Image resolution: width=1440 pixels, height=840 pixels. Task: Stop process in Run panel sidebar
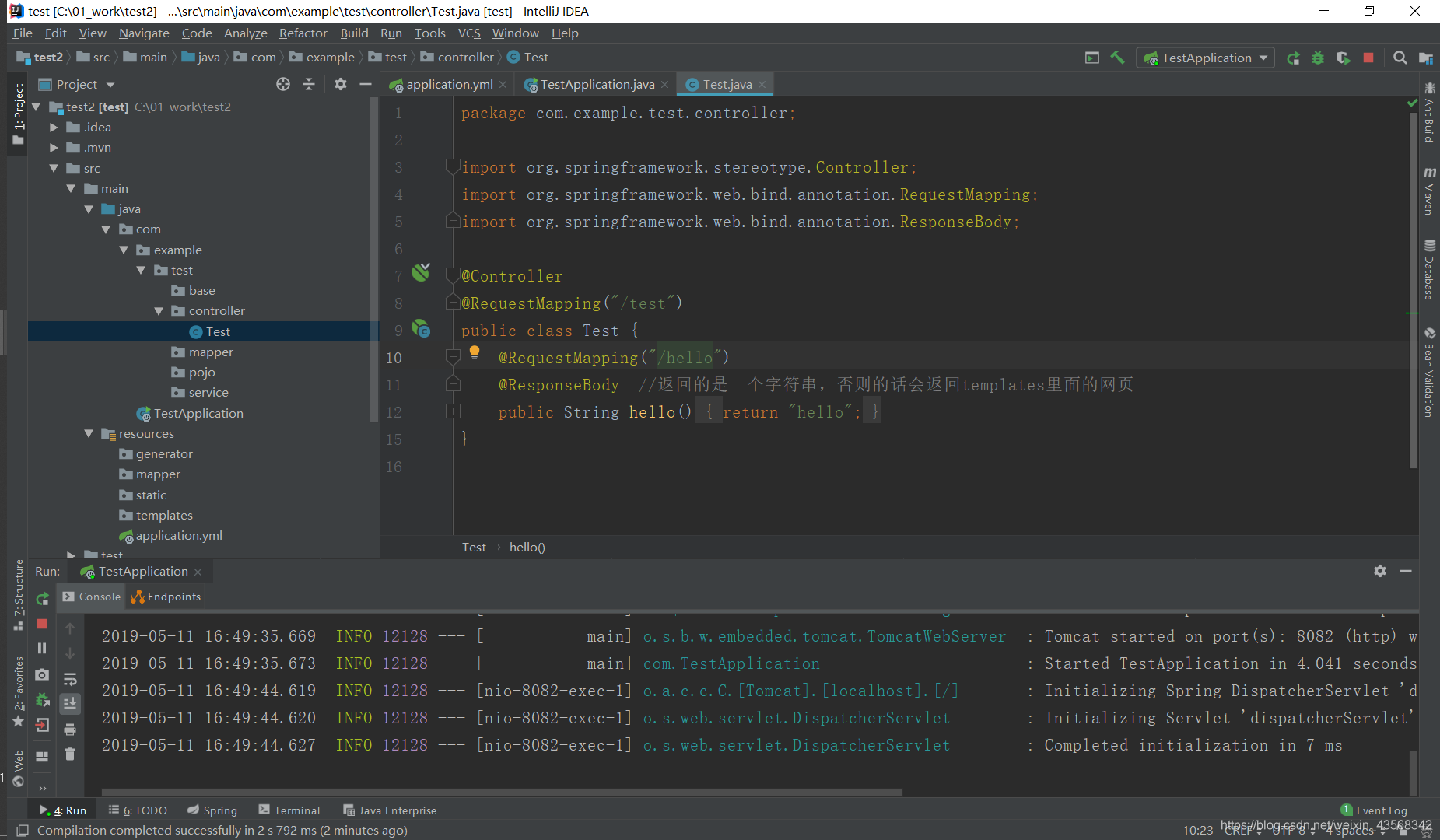pos(43,624)
